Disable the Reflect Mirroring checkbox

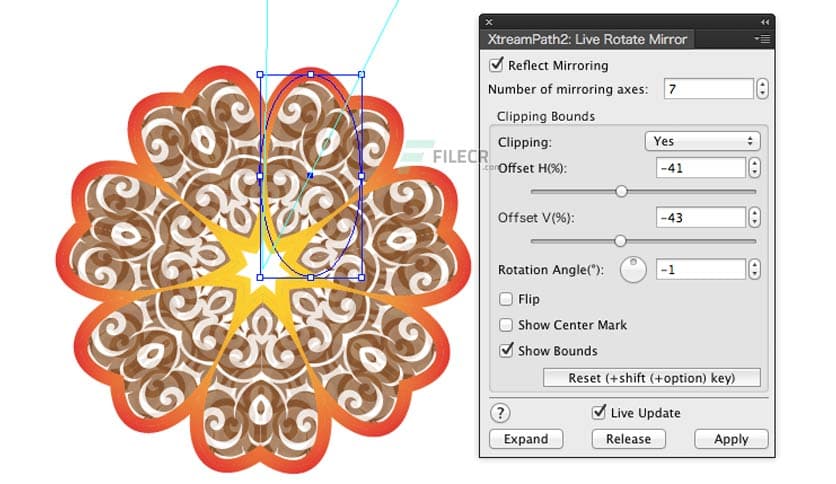pyautogui.click(x=497, y=65)
